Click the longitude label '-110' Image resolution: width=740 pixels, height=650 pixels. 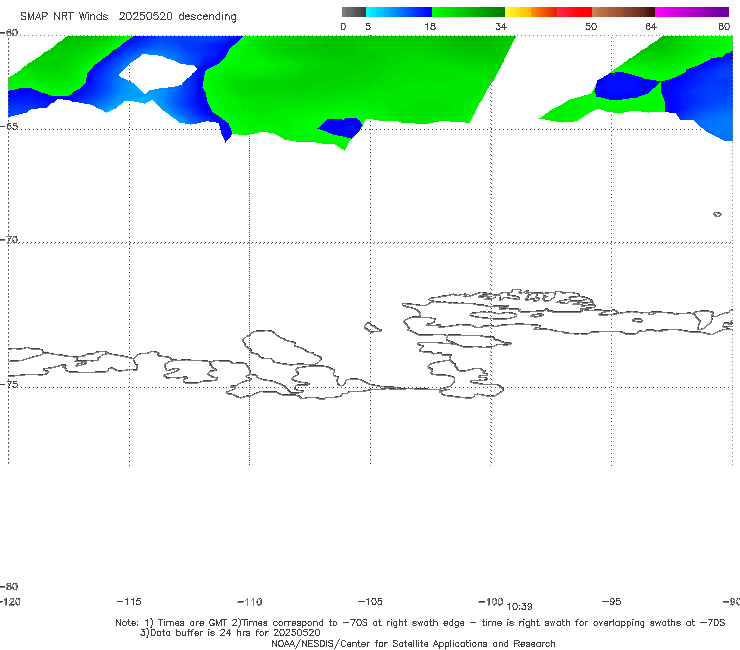(x=250, y=602)
